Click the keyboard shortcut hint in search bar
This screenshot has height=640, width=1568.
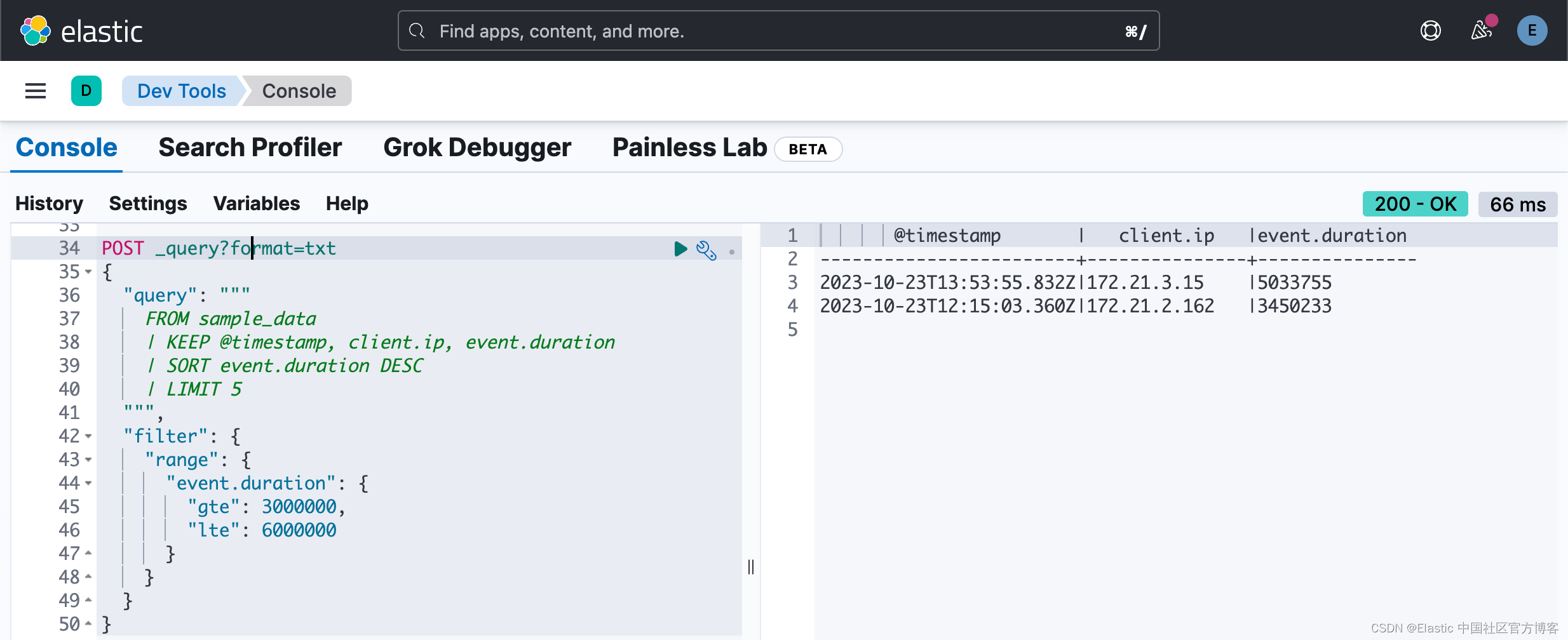click(1135, 31)
